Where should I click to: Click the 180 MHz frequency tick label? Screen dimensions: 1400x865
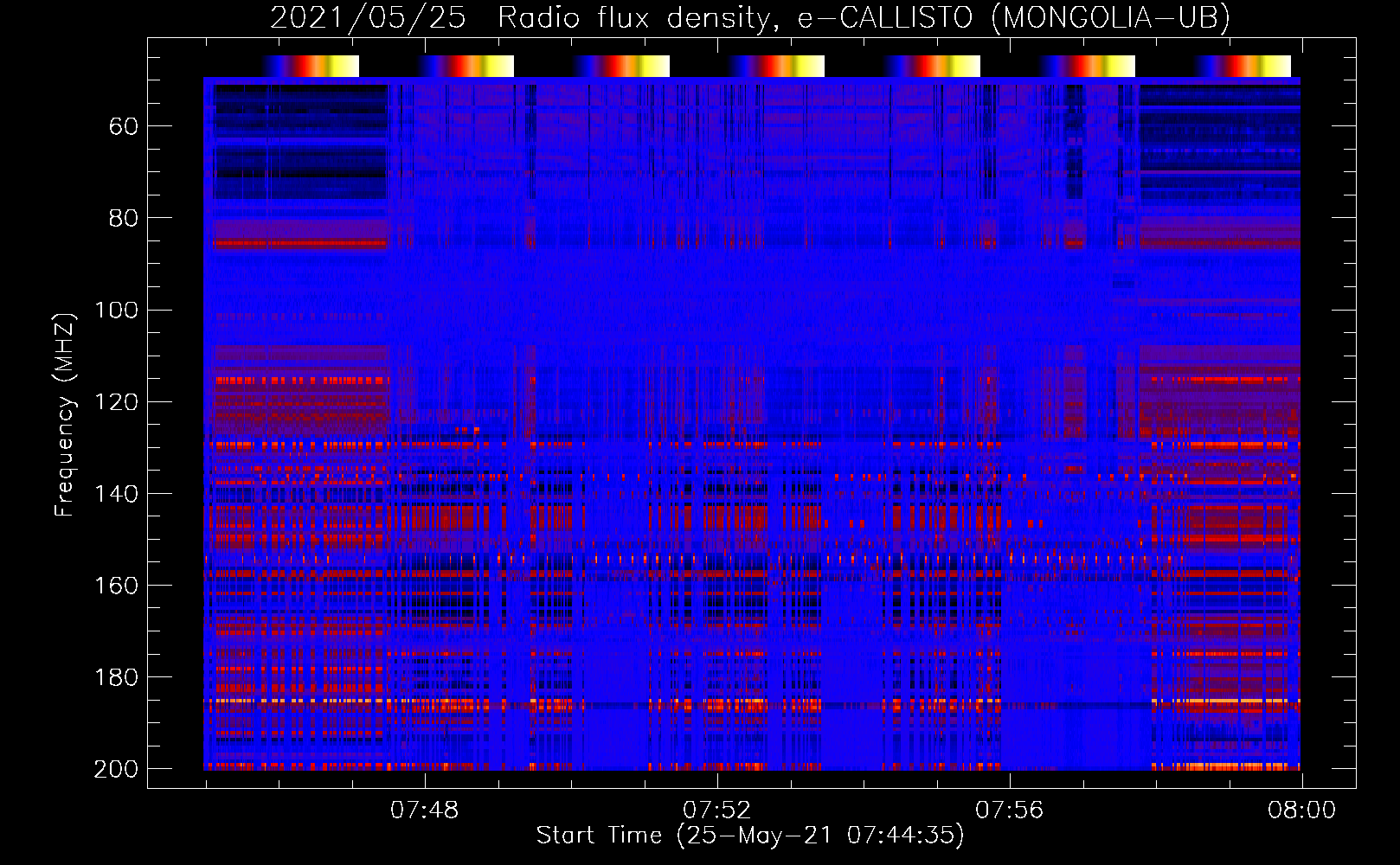pyautogui.click(x=117, y=677)
